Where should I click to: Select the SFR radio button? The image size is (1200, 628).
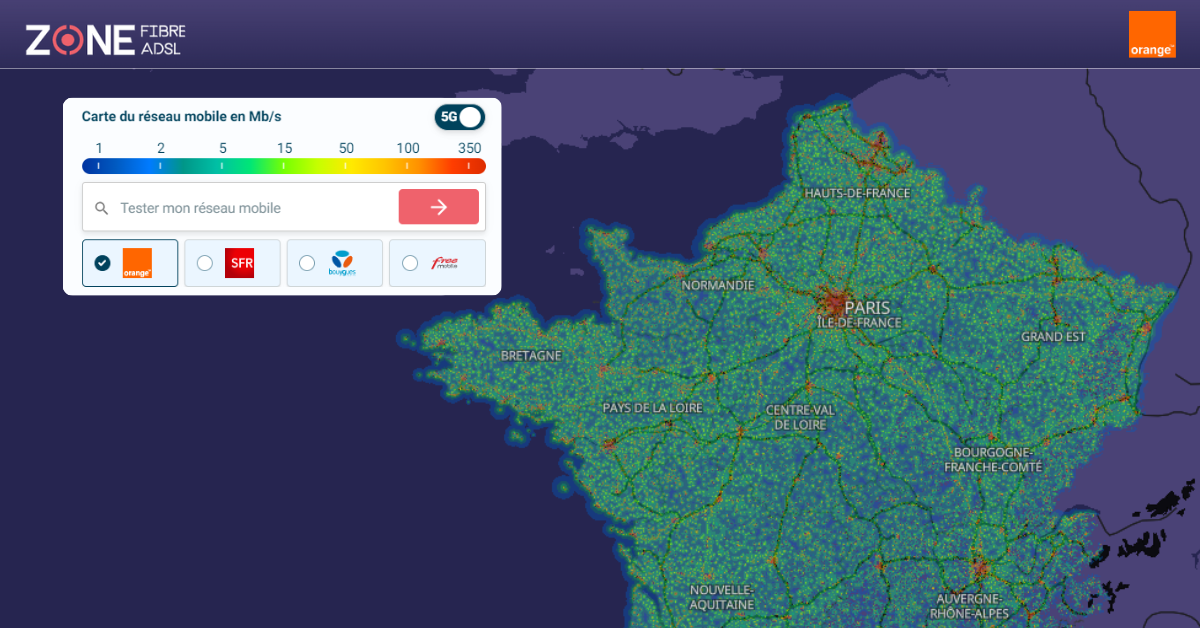(205, 262)
